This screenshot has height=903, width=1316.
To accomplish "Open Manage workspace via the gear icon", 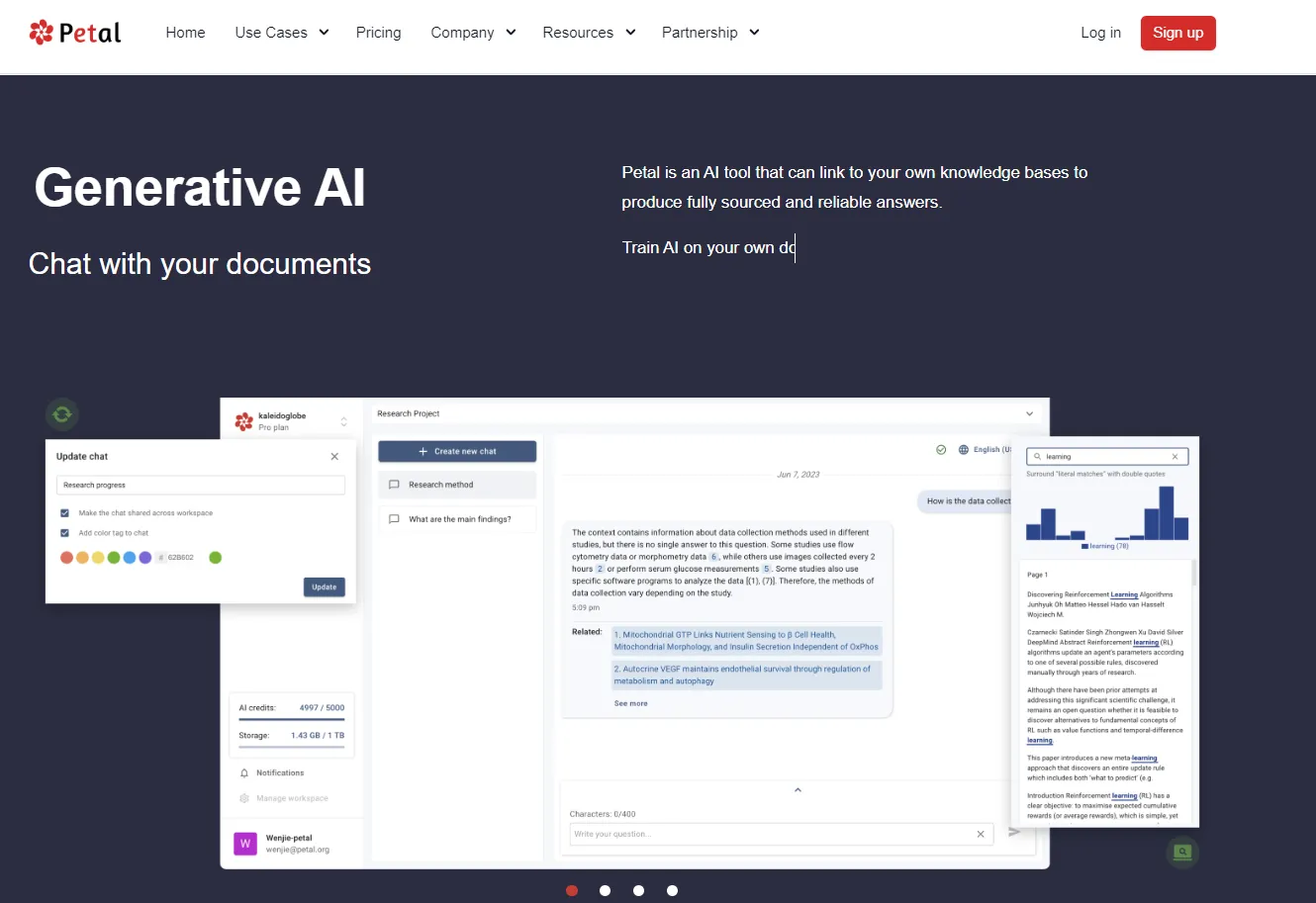I will [x=244, y=798].
